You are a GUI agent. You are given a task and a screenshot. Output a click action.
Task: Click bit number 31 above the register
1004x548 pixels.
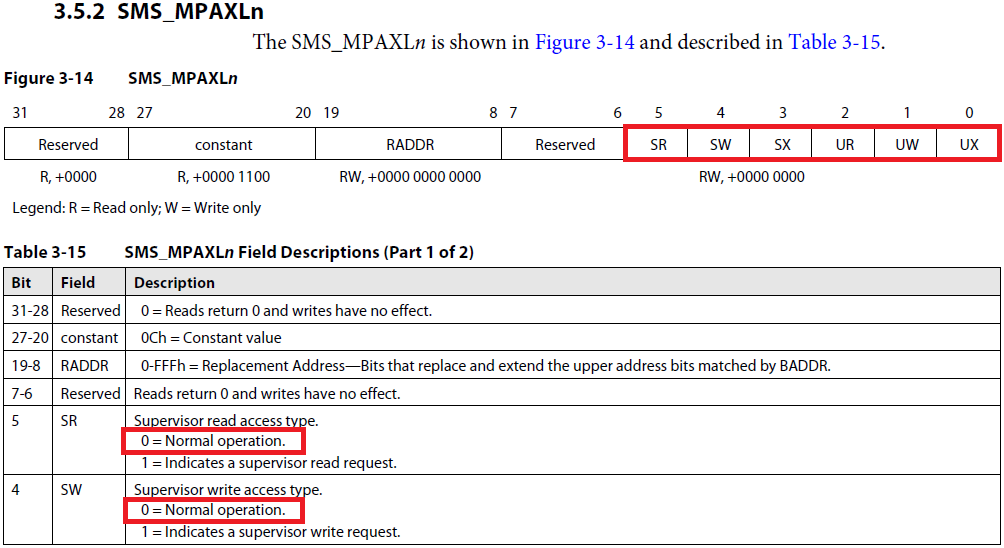click(x=20, y=113)
